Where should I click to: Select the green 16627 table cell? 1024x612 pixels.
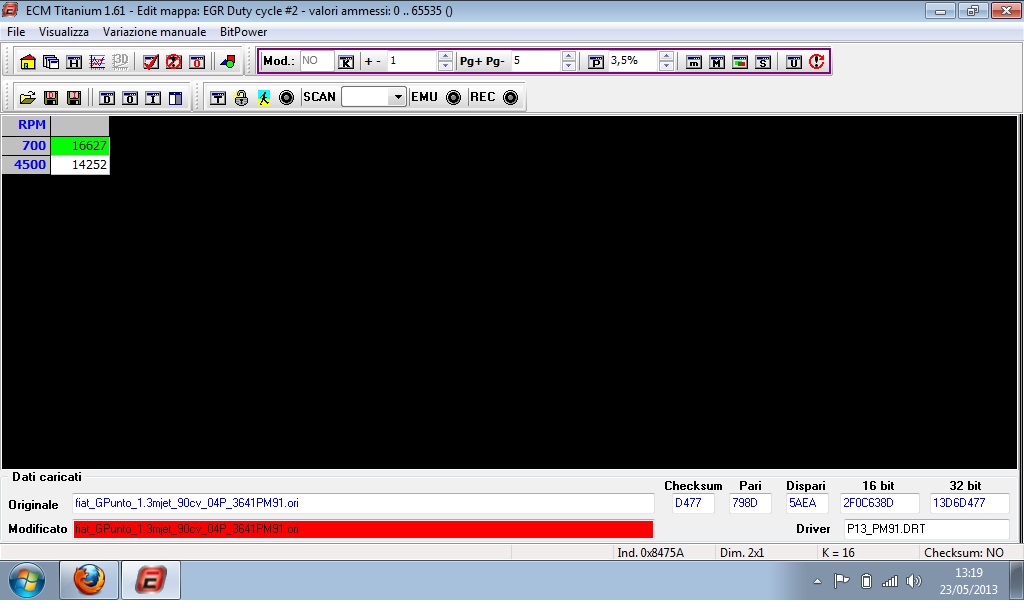point(80,146)
